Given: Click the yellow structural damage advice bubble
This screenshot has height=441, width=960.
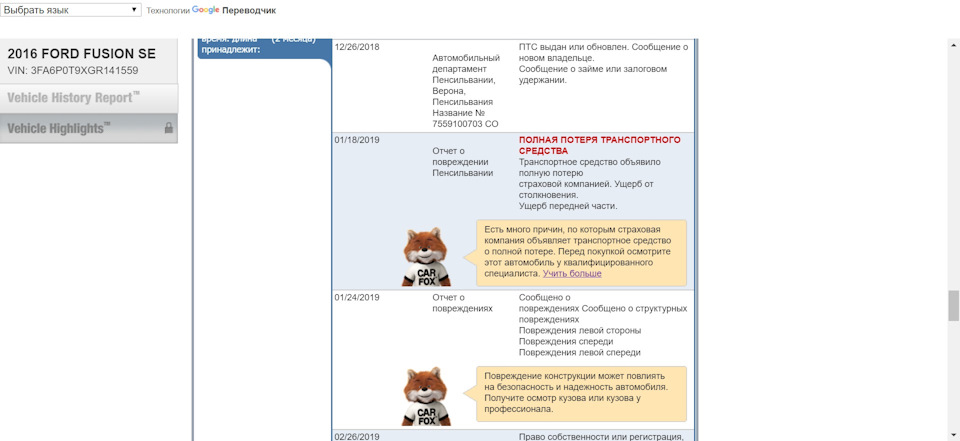Looking at the screenshot, I should point(582,394).
